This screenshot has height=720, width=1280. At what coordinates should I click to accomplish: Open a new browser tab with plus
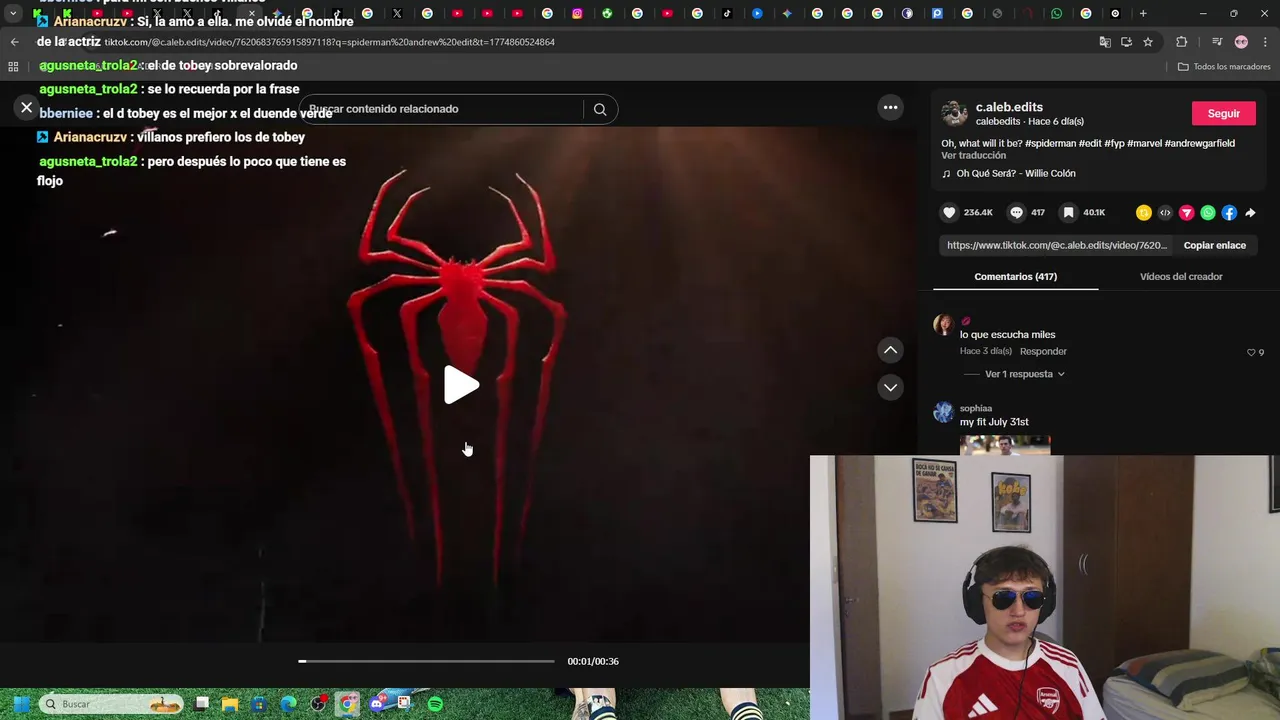[x=1143, y=14]
